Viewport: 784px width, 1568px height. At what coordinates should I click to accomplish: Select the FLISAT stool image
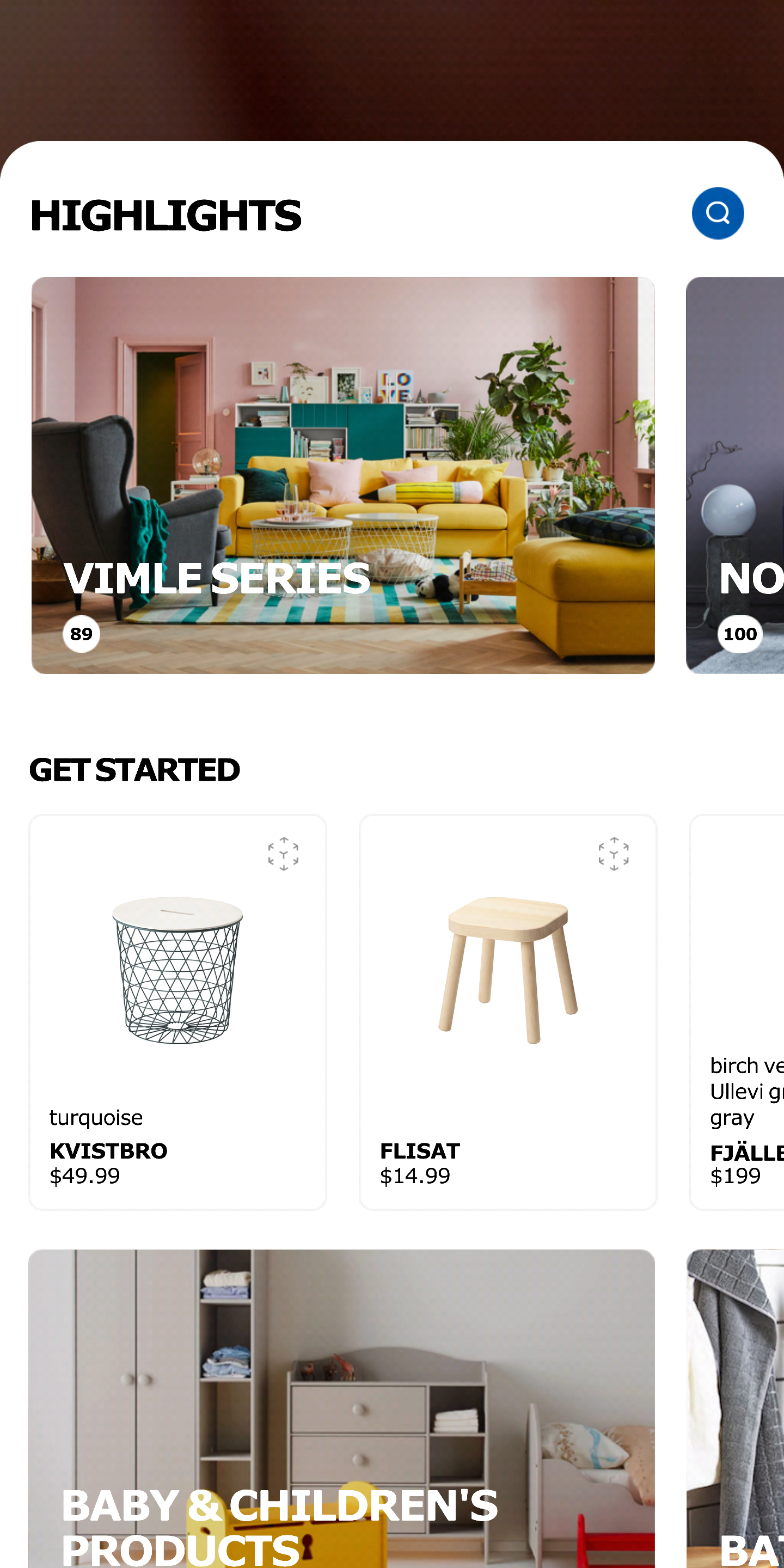click(x=509, y=970)
